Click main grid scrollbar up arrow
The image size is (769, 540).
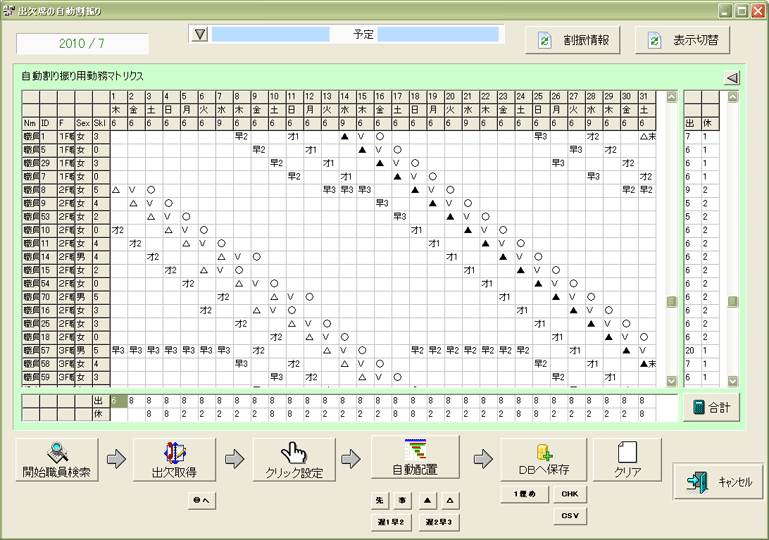[x=671, y=97]
